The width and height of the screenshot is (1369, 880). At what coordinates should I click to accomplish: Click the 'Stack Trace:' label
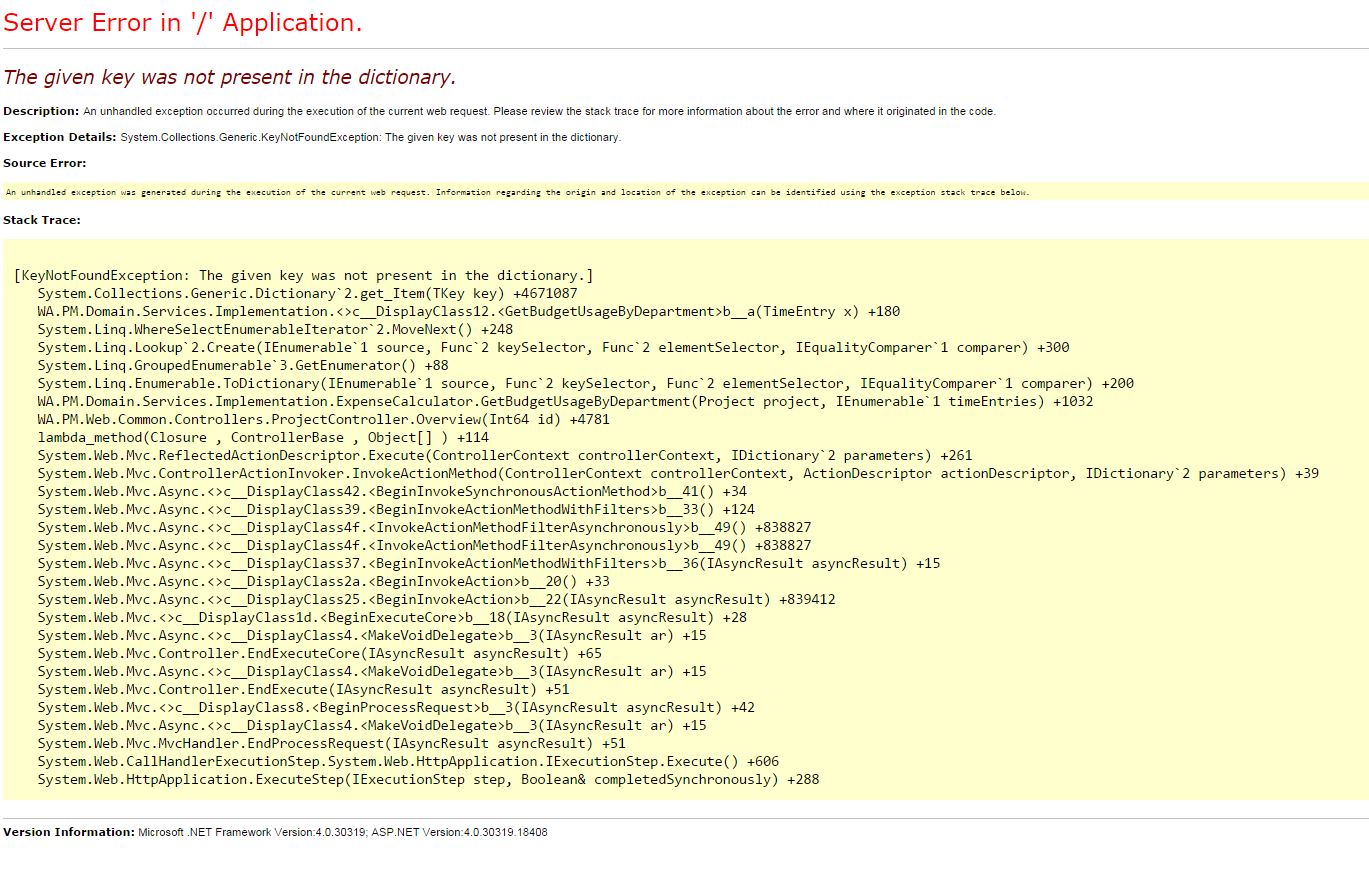click(x=42, y=220)
